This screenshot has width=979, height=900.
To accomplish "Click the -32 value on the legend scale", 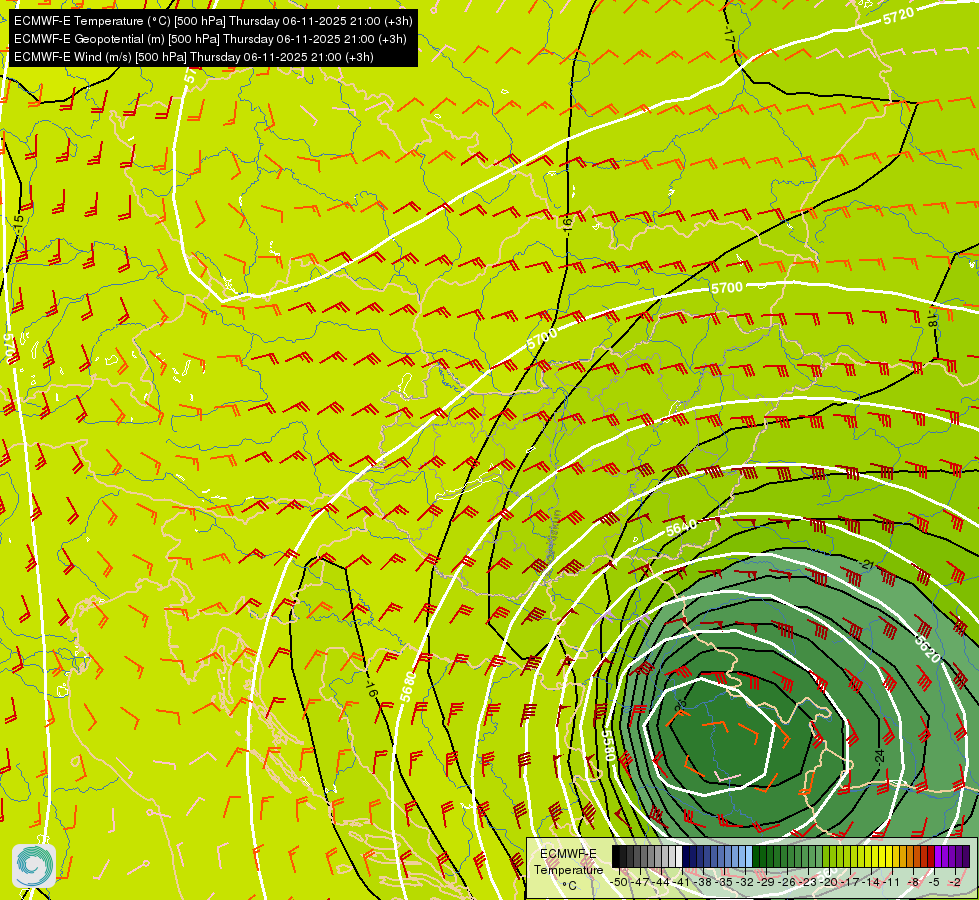I will click(745, 882).
